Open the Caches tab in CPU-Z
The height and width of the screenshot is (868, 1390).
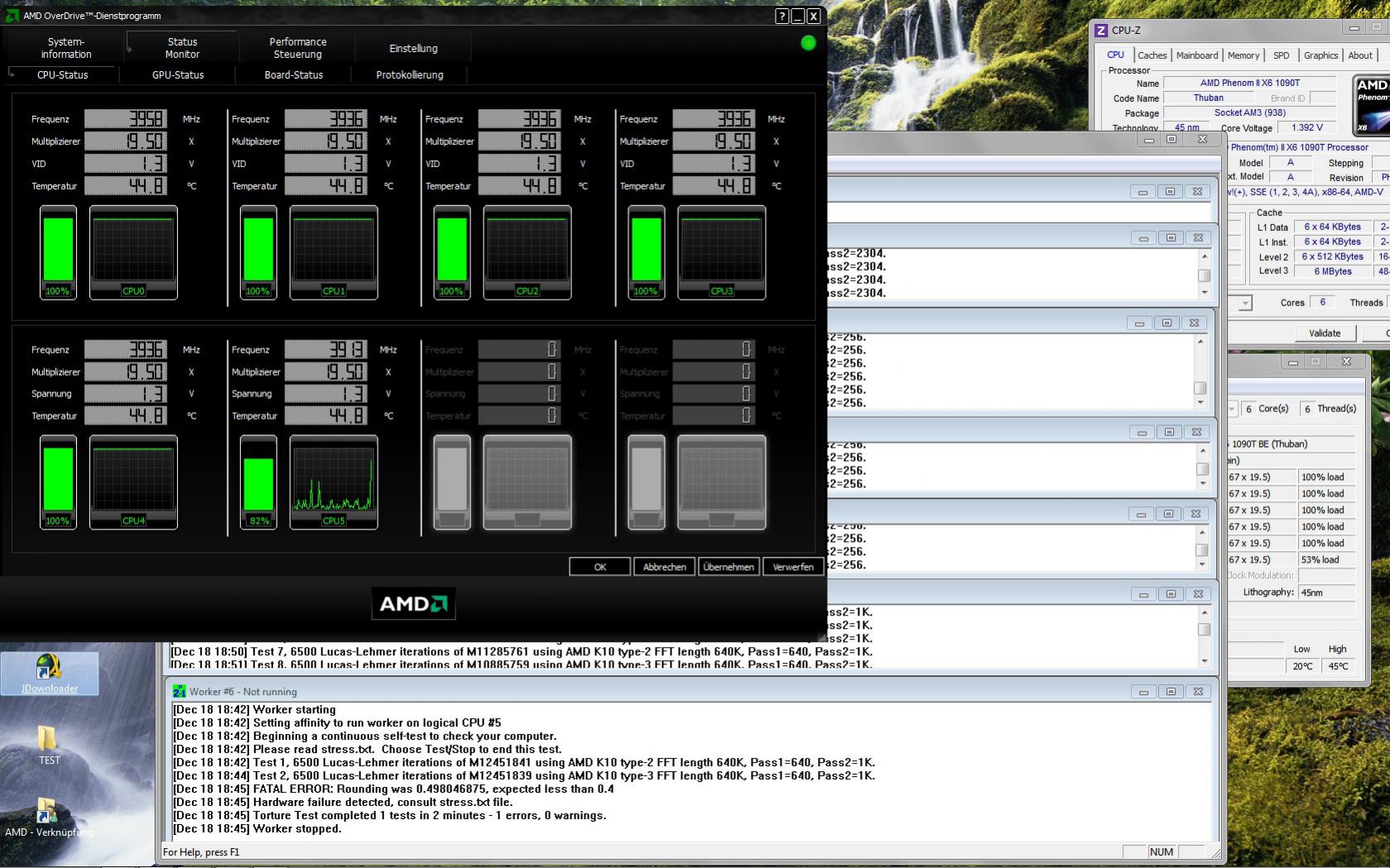(1152, 55)
